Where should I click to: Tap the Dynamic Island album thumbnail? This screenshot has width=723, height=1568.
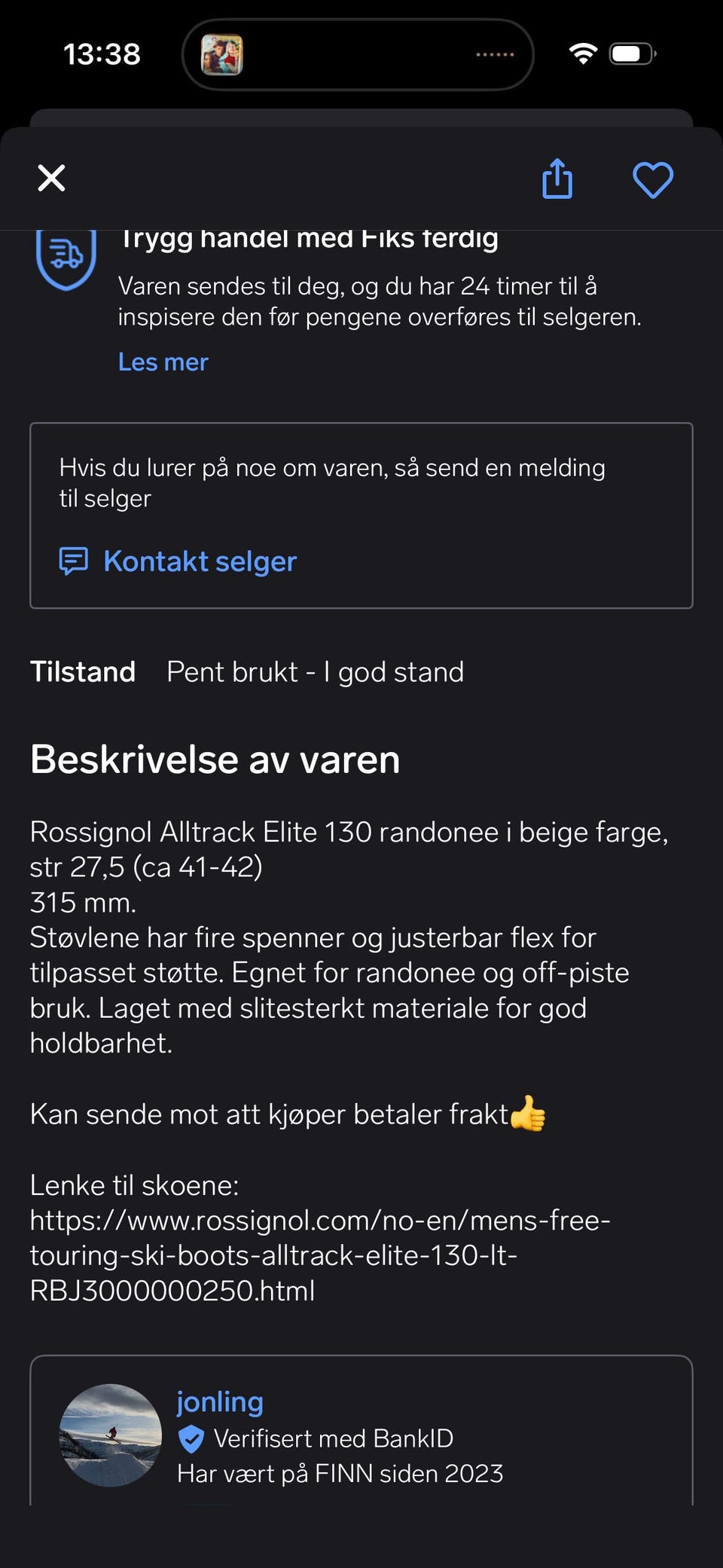click(222, 54)
